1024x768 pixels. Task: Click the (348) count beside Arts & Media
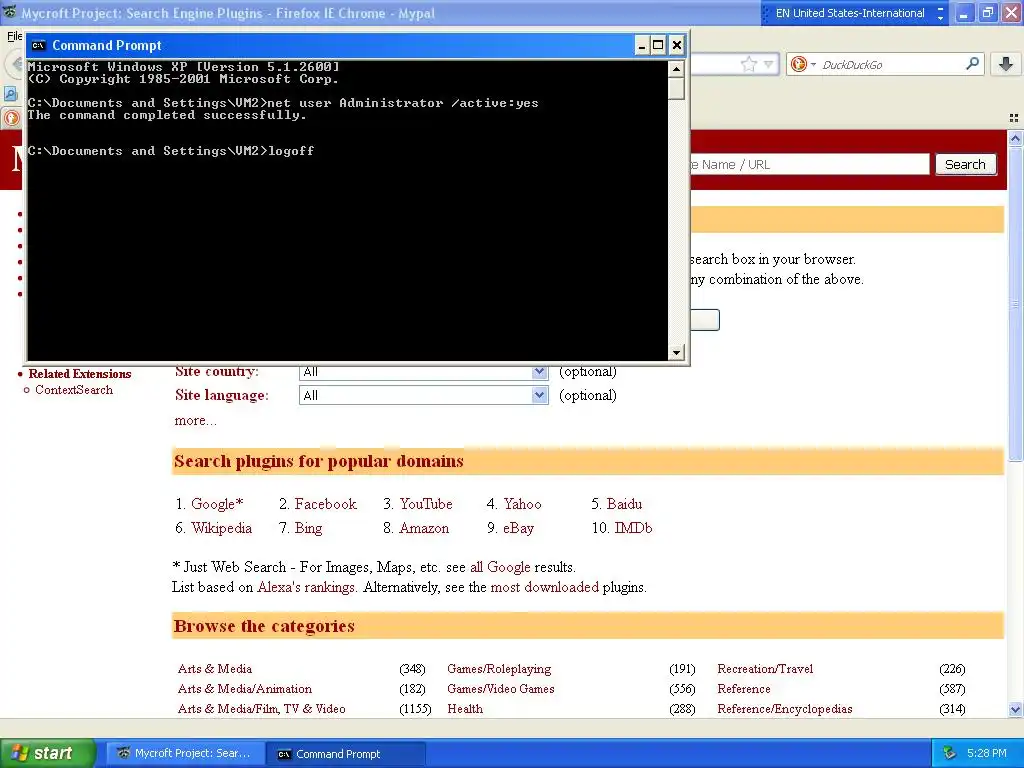tap(412, 669)
